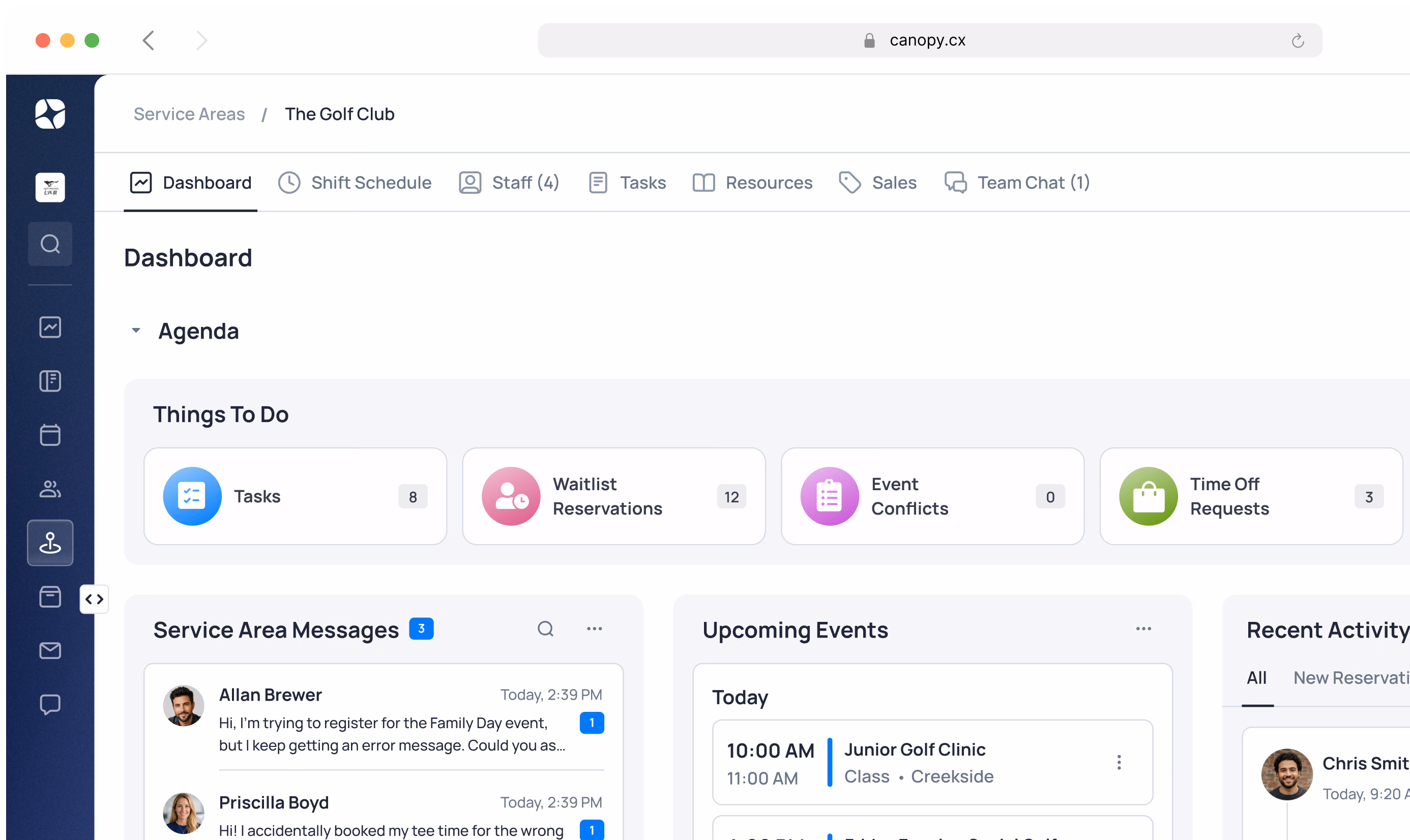This screenshot has width=1410, height=840.
Task: Click the Things To Do heading
Action: [x=221, y=414]
